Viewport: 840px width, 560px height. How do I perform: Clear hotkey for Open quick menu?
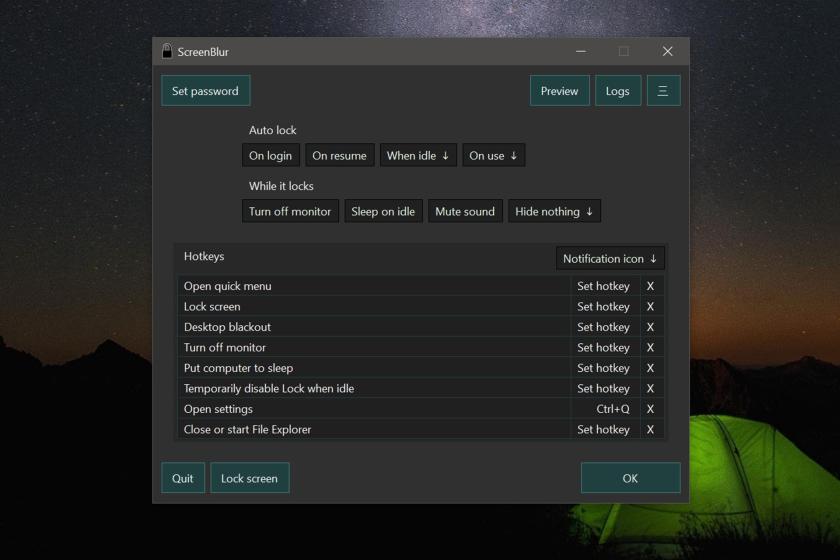(x=650, y=286)
